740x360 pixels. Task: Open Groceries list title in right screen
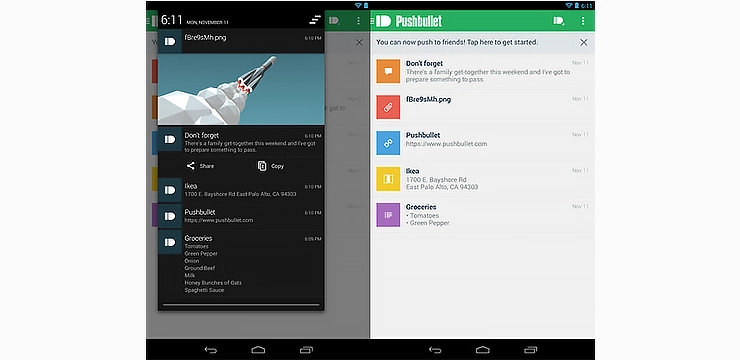click(421, 207)
